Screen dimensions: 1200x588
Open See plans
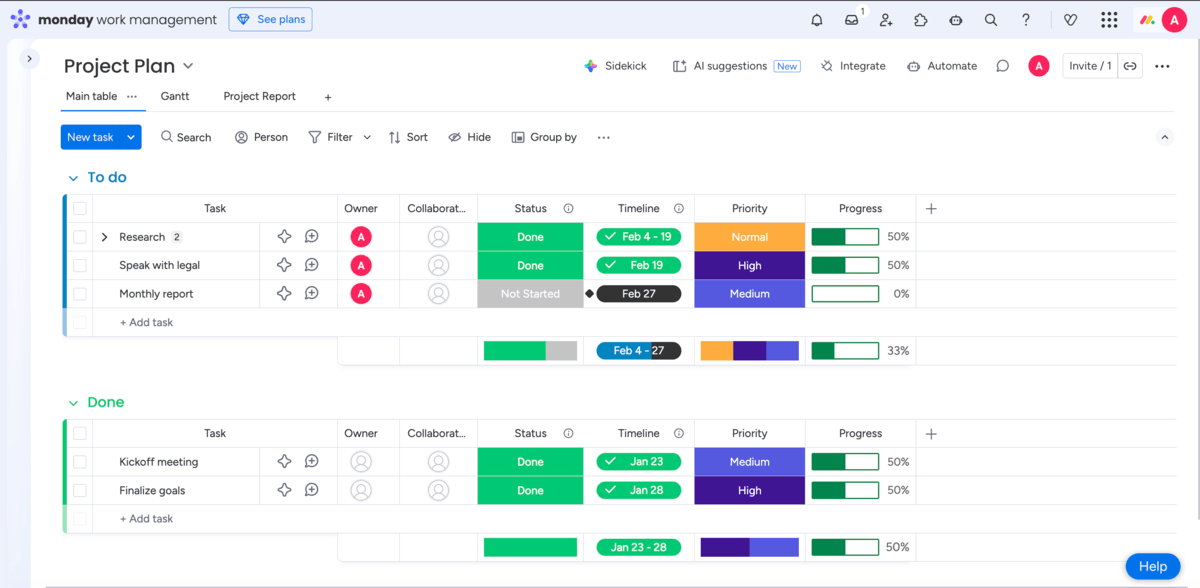tap(270, 19)
